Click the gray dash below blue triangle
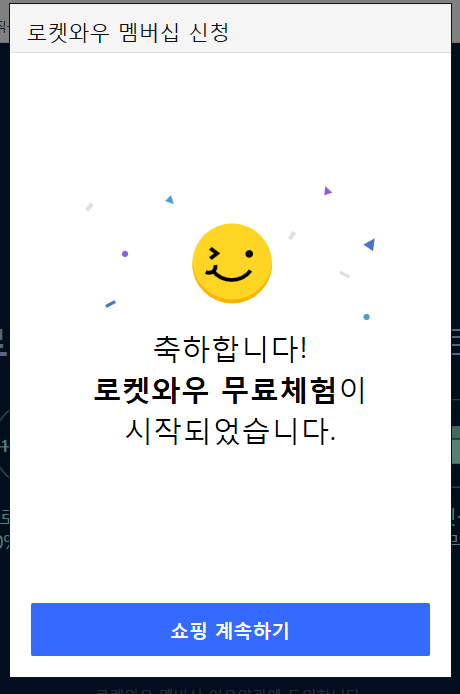 (344, 274)
